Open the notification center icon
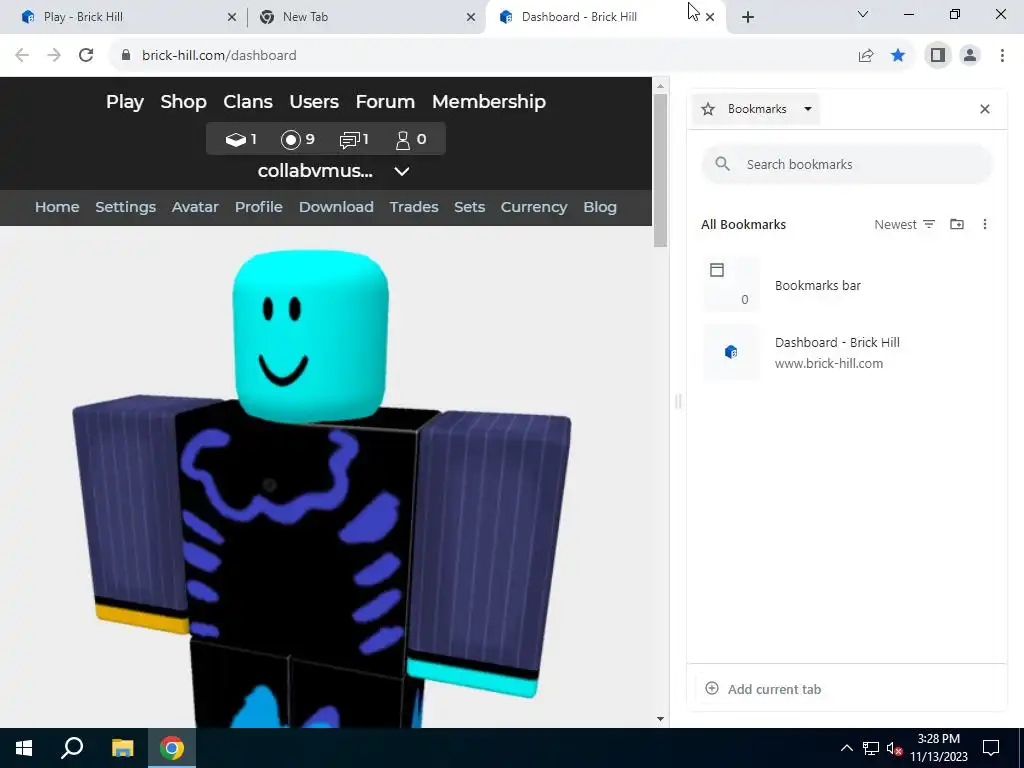The width and height of the screenshot is (1024, 768). pyautogui.click(x=991, y=748)
